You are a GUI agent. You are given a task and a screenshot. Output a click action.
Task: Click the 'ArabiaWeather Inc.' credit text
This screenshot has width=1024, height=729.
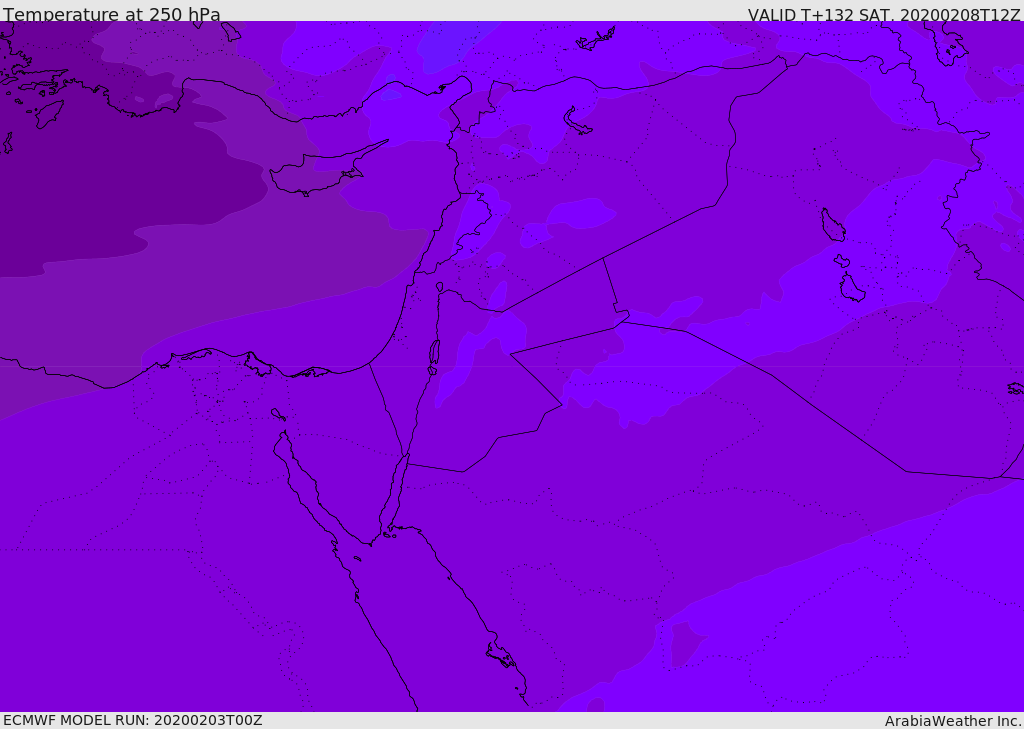(953, 721)
